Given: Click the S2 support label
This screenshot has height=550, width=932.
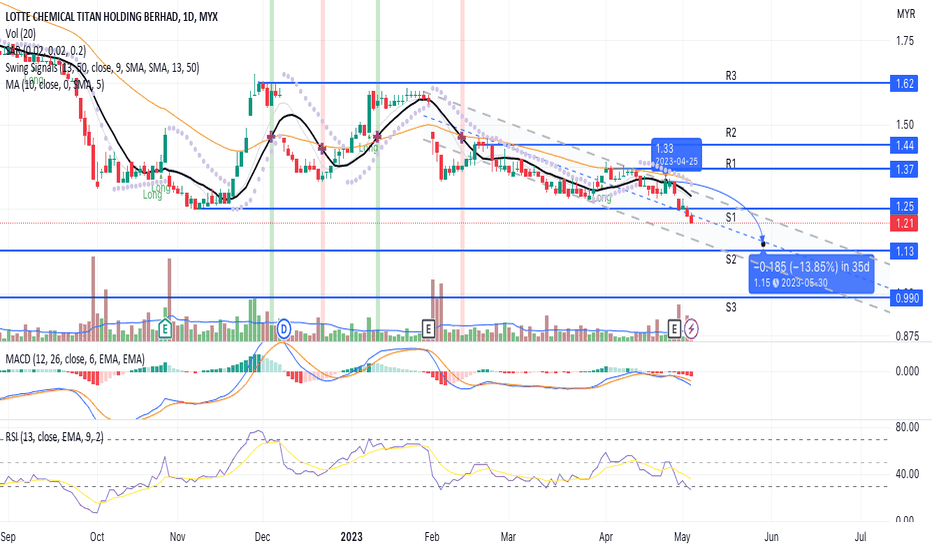Looking at the screenshot, I should (x=731, y=259).
